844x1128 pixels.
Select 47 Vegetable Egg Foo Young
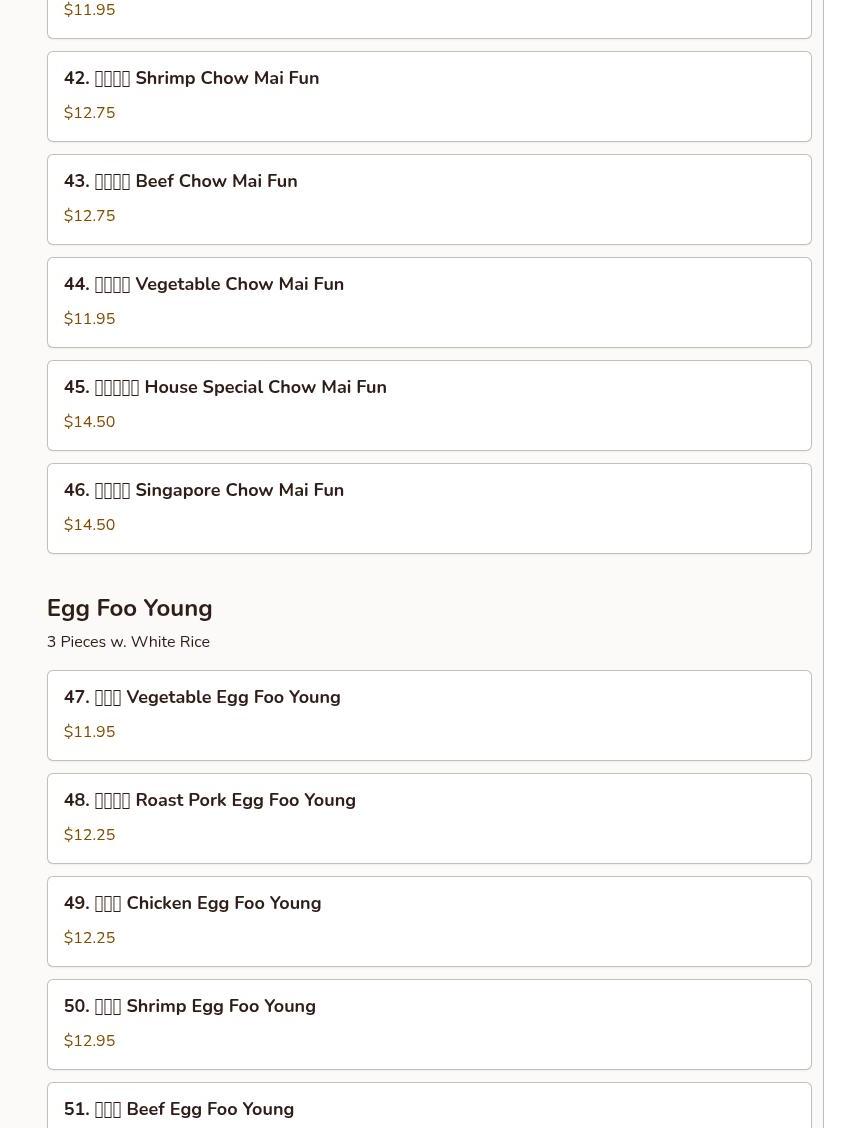pos(428,715)
